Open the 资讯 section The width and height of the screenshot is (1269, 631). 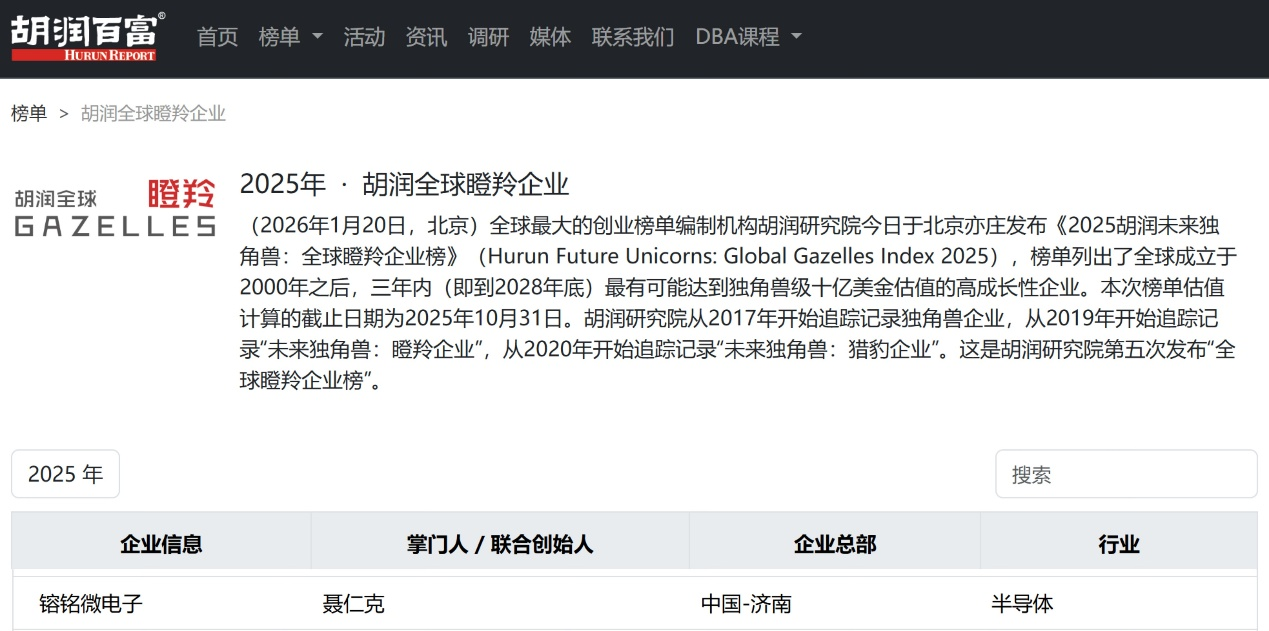tap(426, 37)
